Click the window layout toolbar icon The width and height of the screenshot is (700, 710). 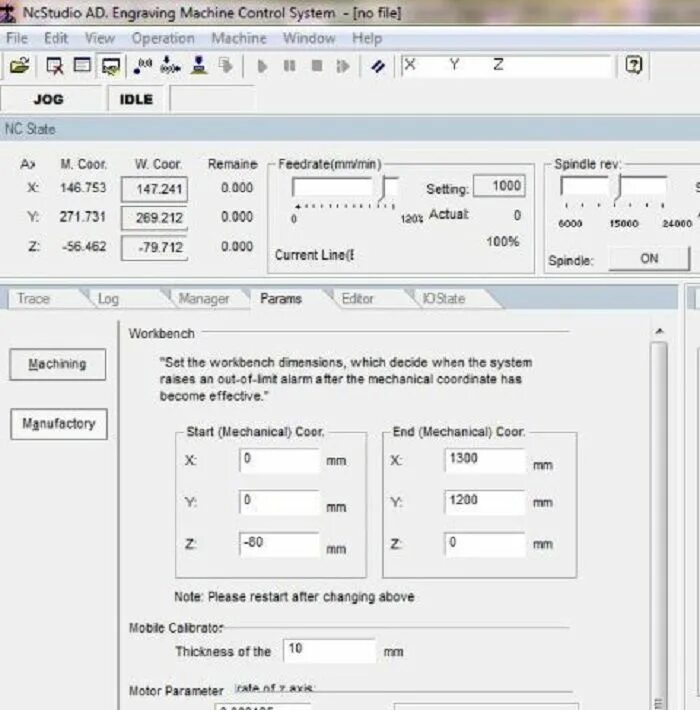[82, 65]
